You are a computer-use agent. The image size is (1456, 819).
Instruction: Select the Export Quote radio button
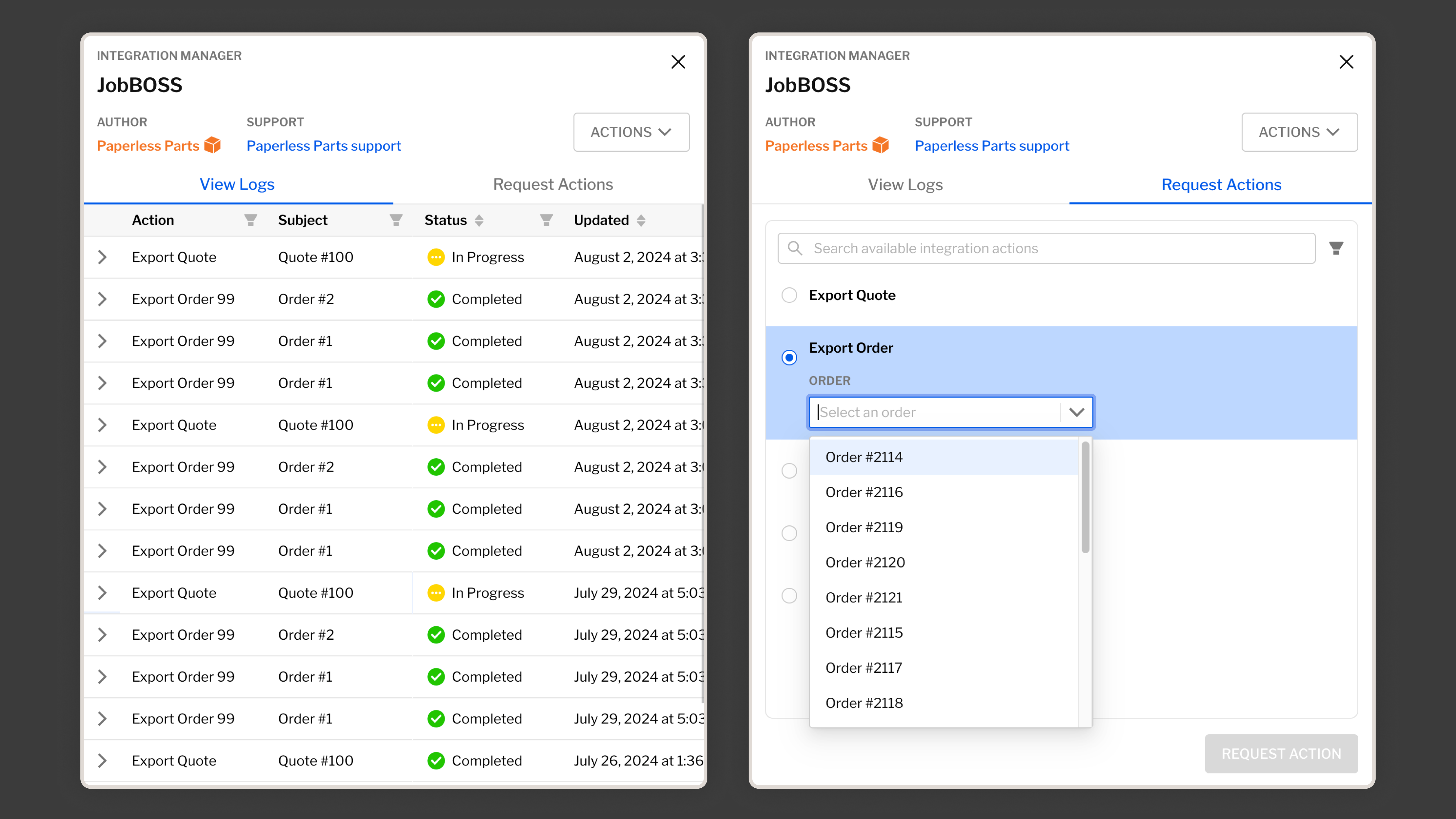789,295
